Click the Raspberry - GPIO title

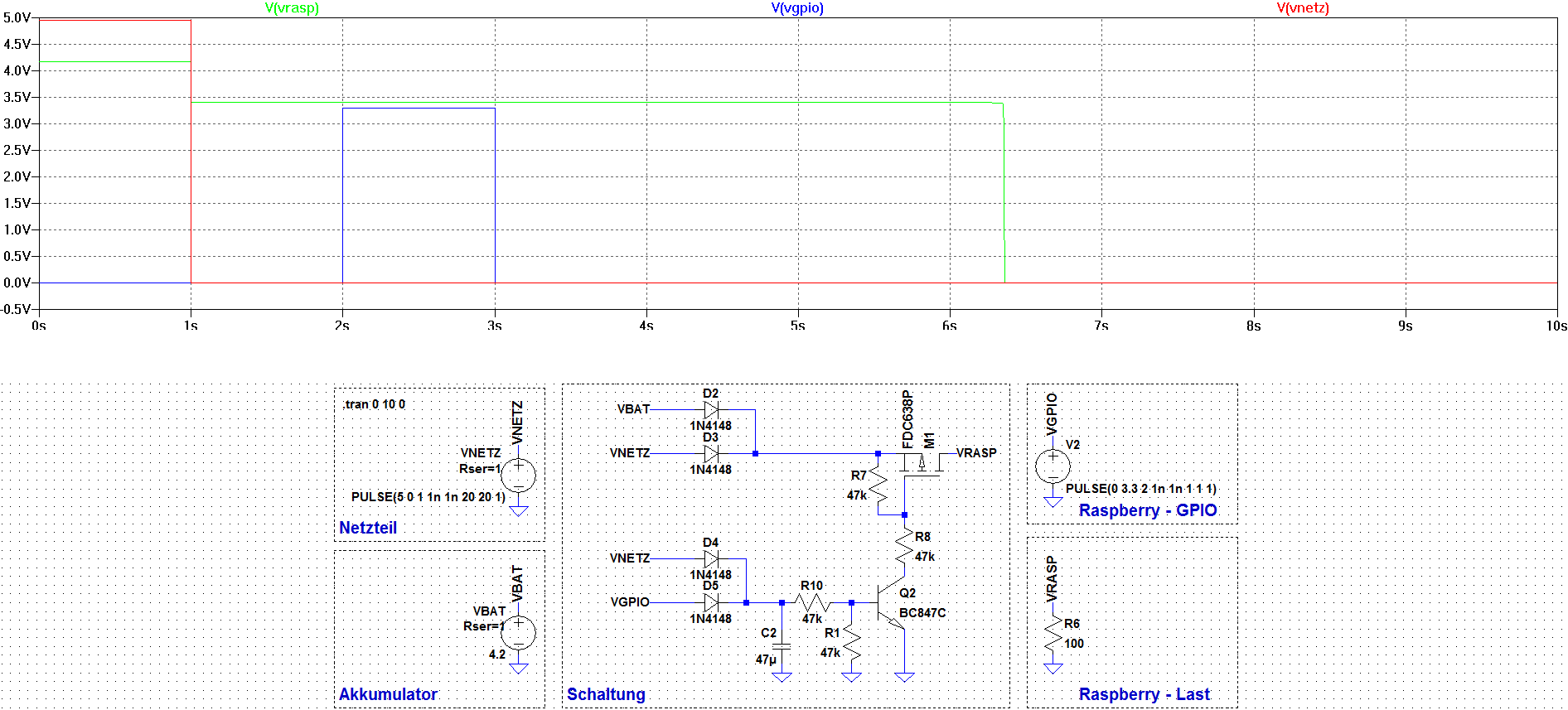[1148, 510]
